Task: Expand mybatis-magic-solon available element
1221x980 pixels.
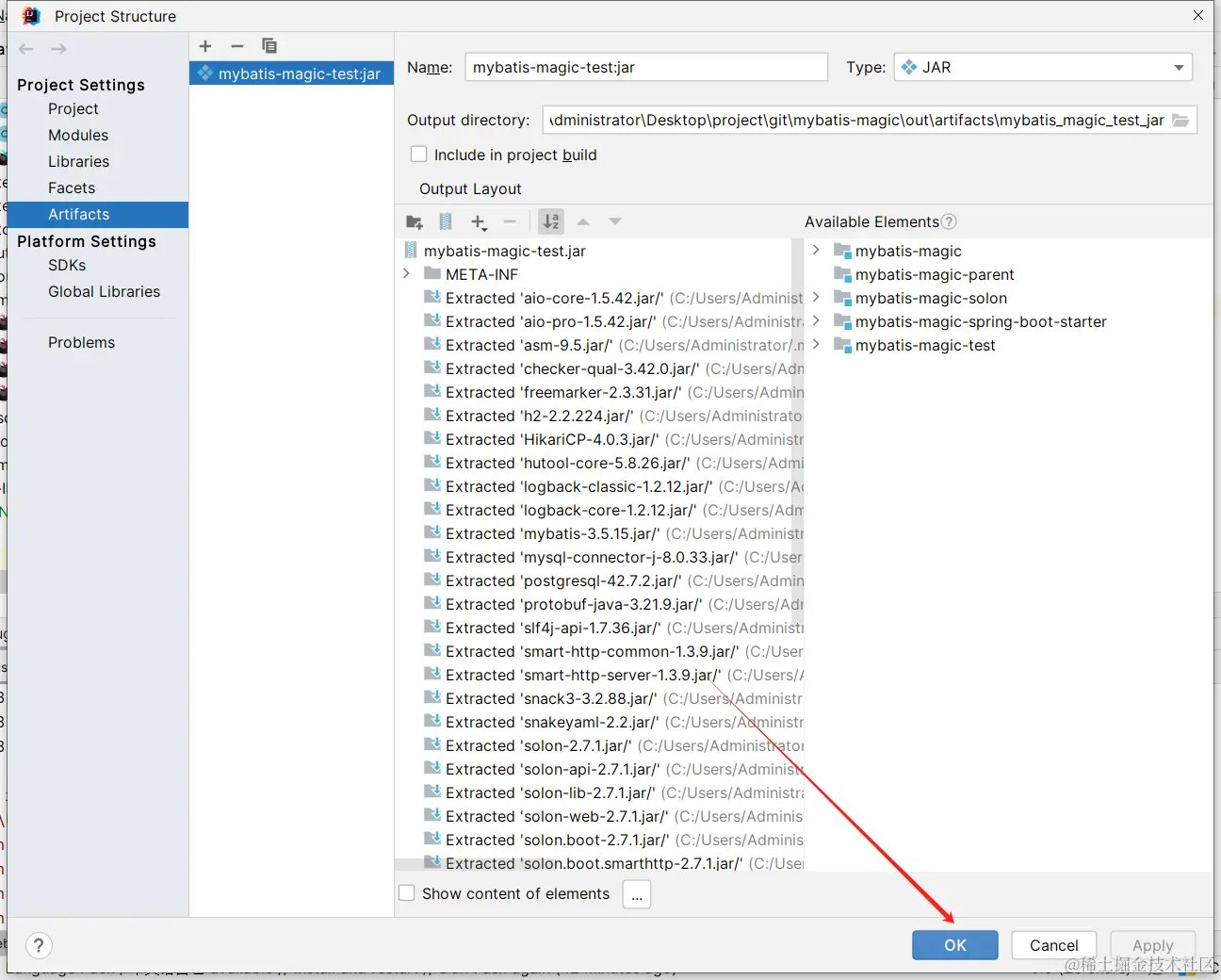Action: coord(816,298)
